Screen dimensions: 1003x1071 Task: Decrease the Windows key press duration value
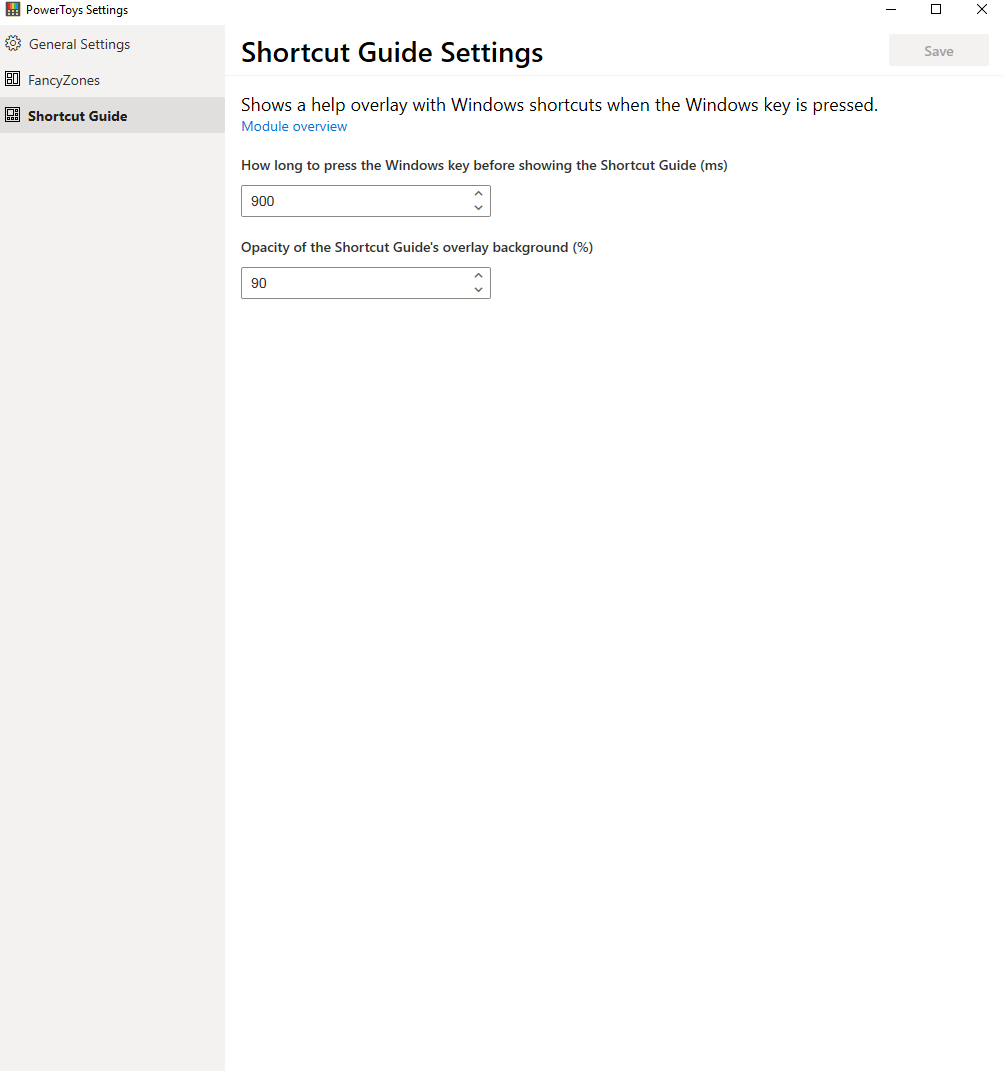(478, 208)
